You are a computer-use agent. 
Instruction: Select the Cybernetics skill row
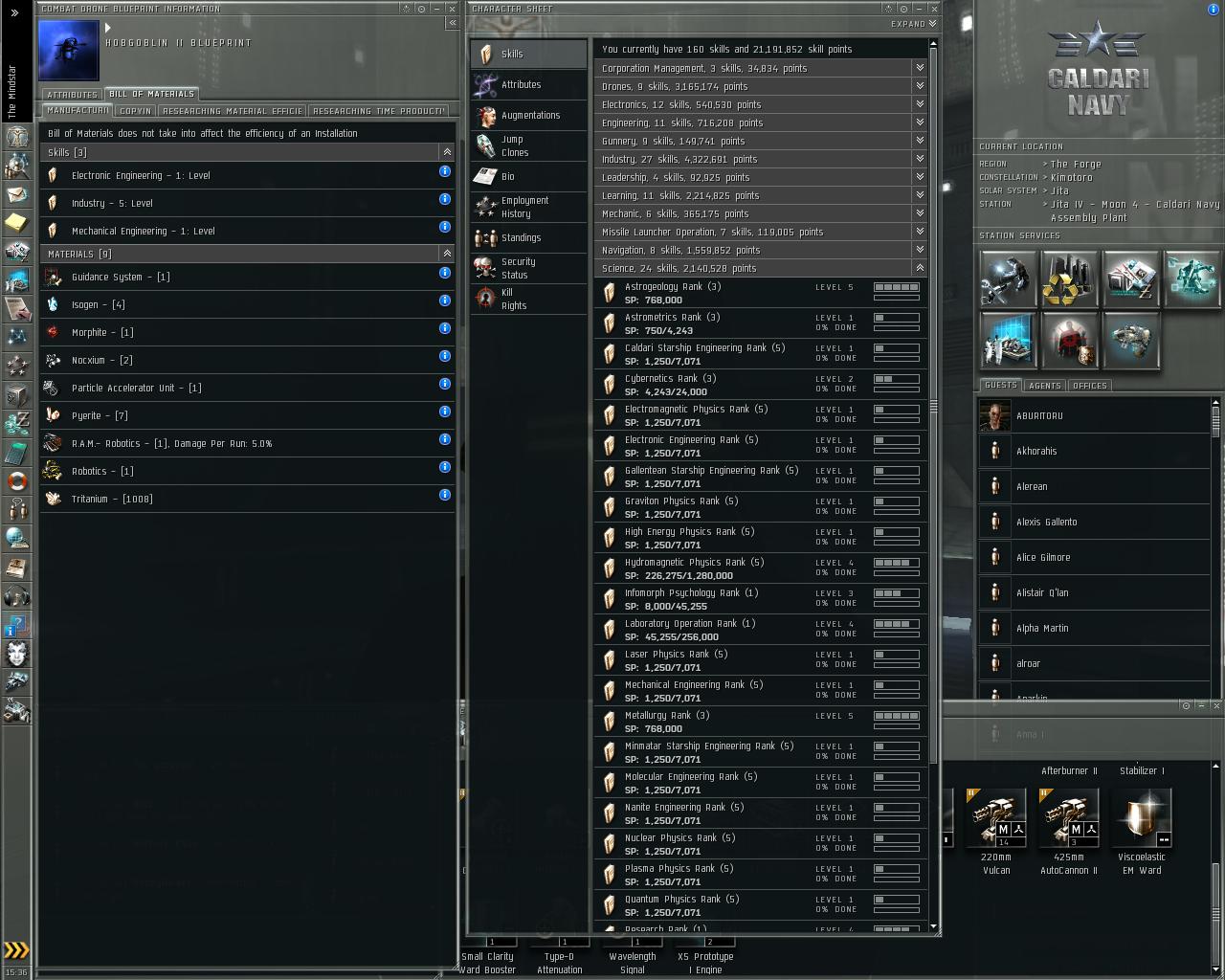point(761,385)
